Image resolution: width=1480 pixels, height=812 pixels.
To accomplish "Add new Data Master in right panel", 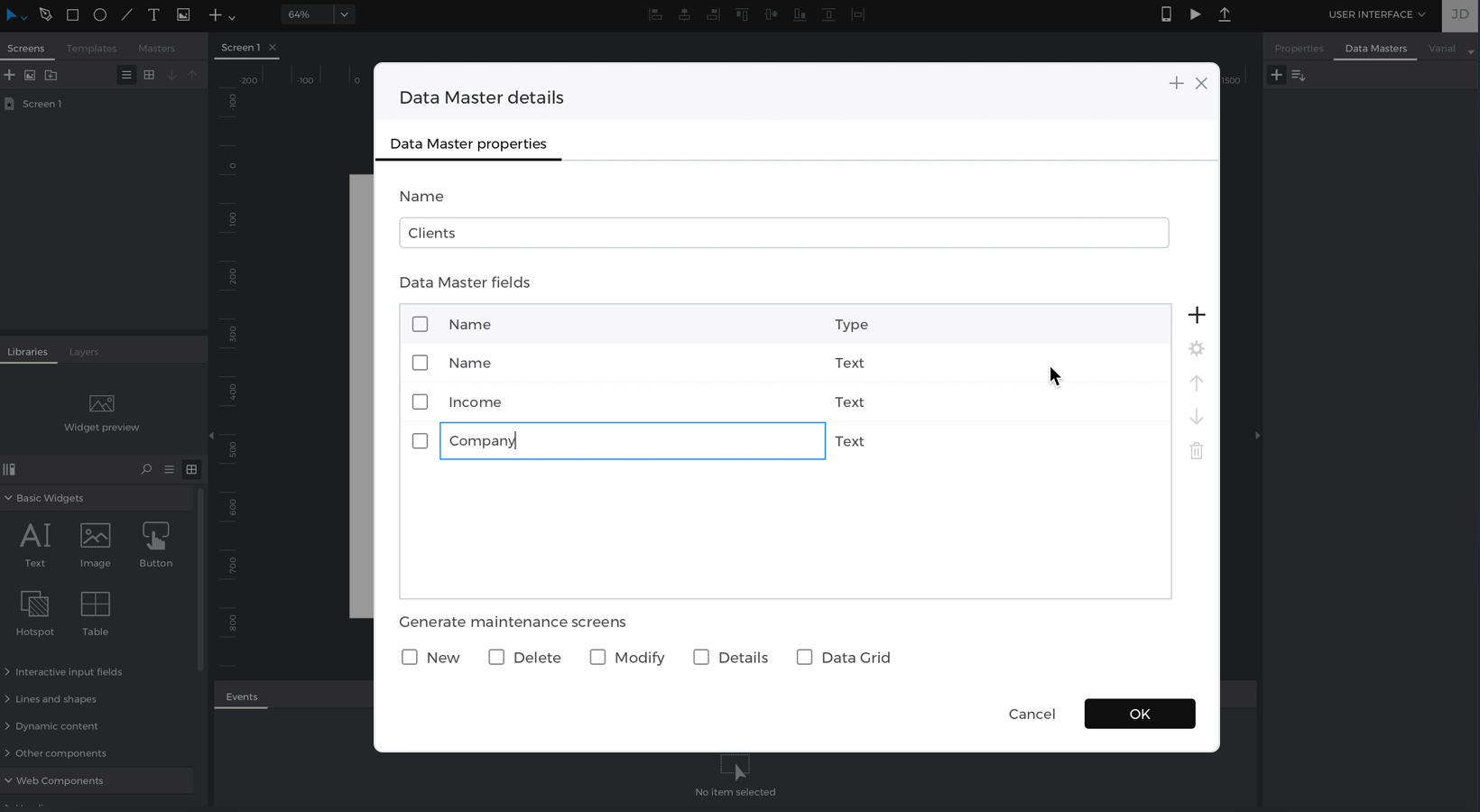I will 1276,75.
